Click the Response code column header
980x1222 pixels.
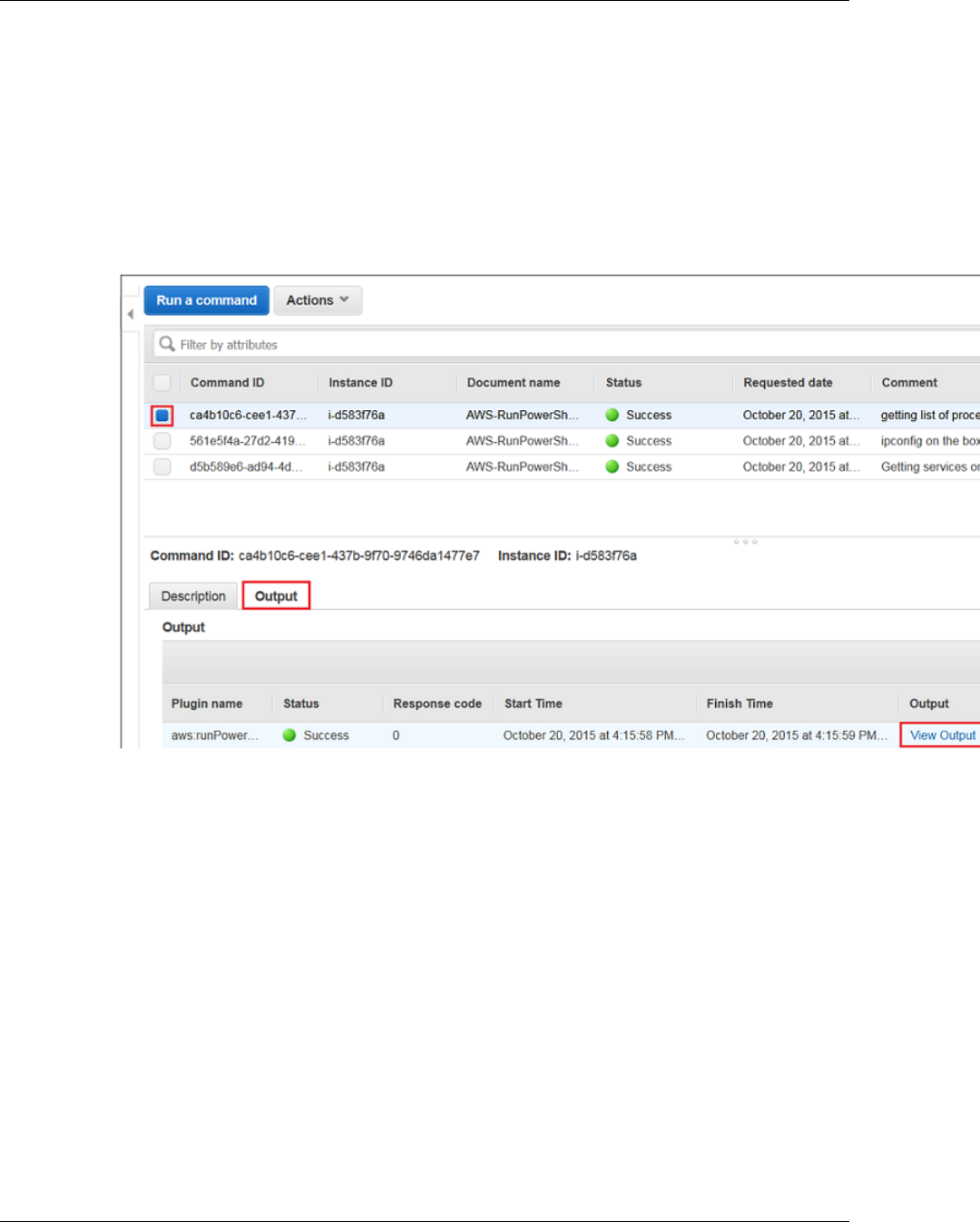point(437,704)
